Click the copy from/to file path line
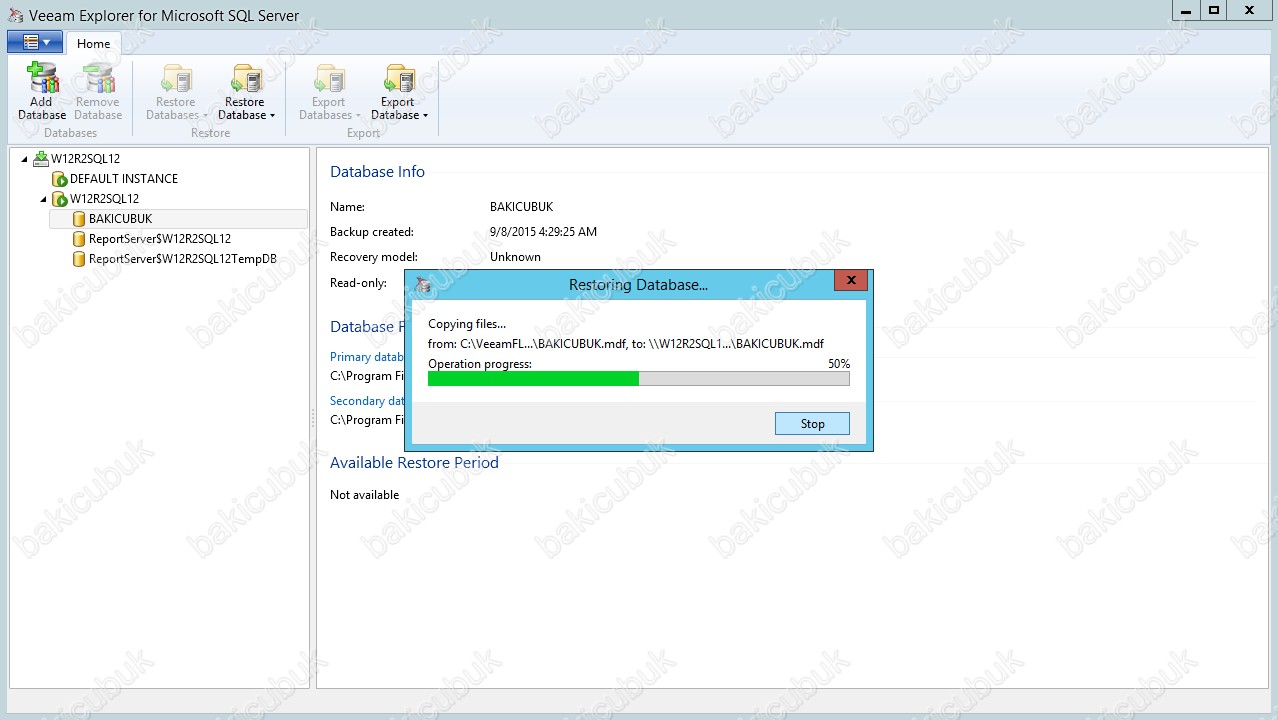 626,344
